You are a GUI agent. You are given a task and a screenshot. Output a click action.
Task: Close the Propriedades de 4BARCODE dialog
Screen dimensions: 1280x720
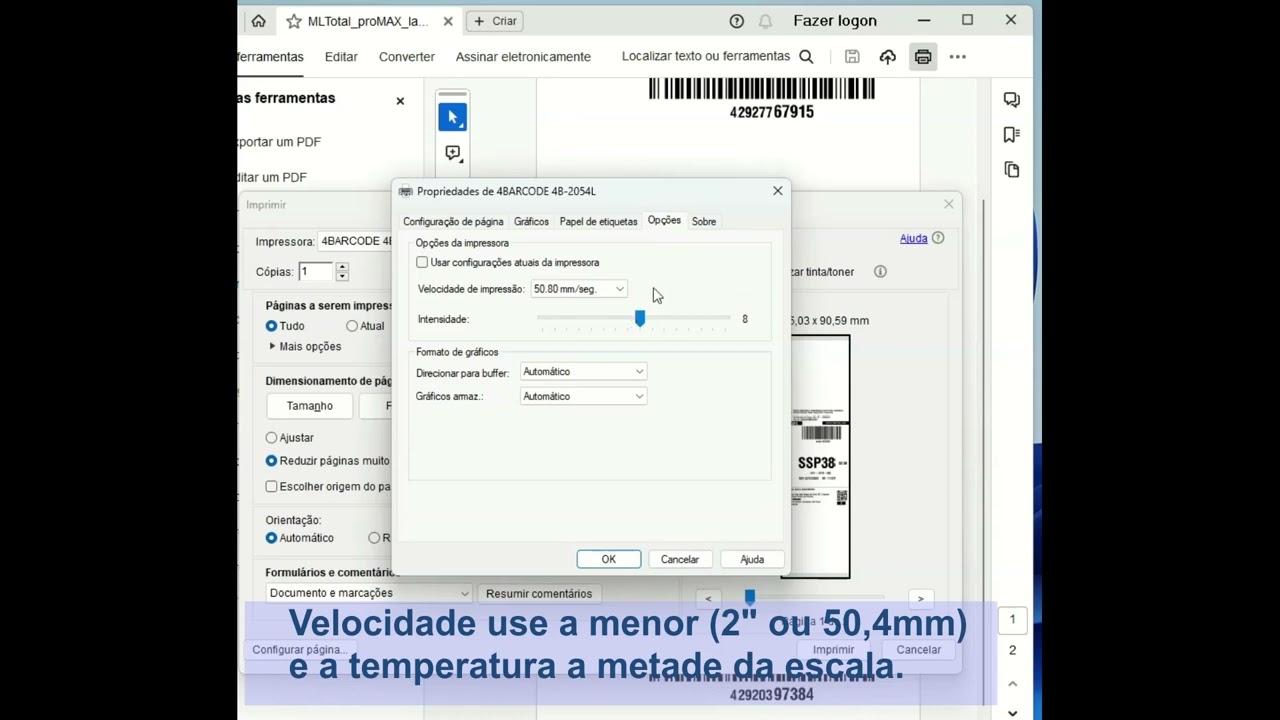777,191
